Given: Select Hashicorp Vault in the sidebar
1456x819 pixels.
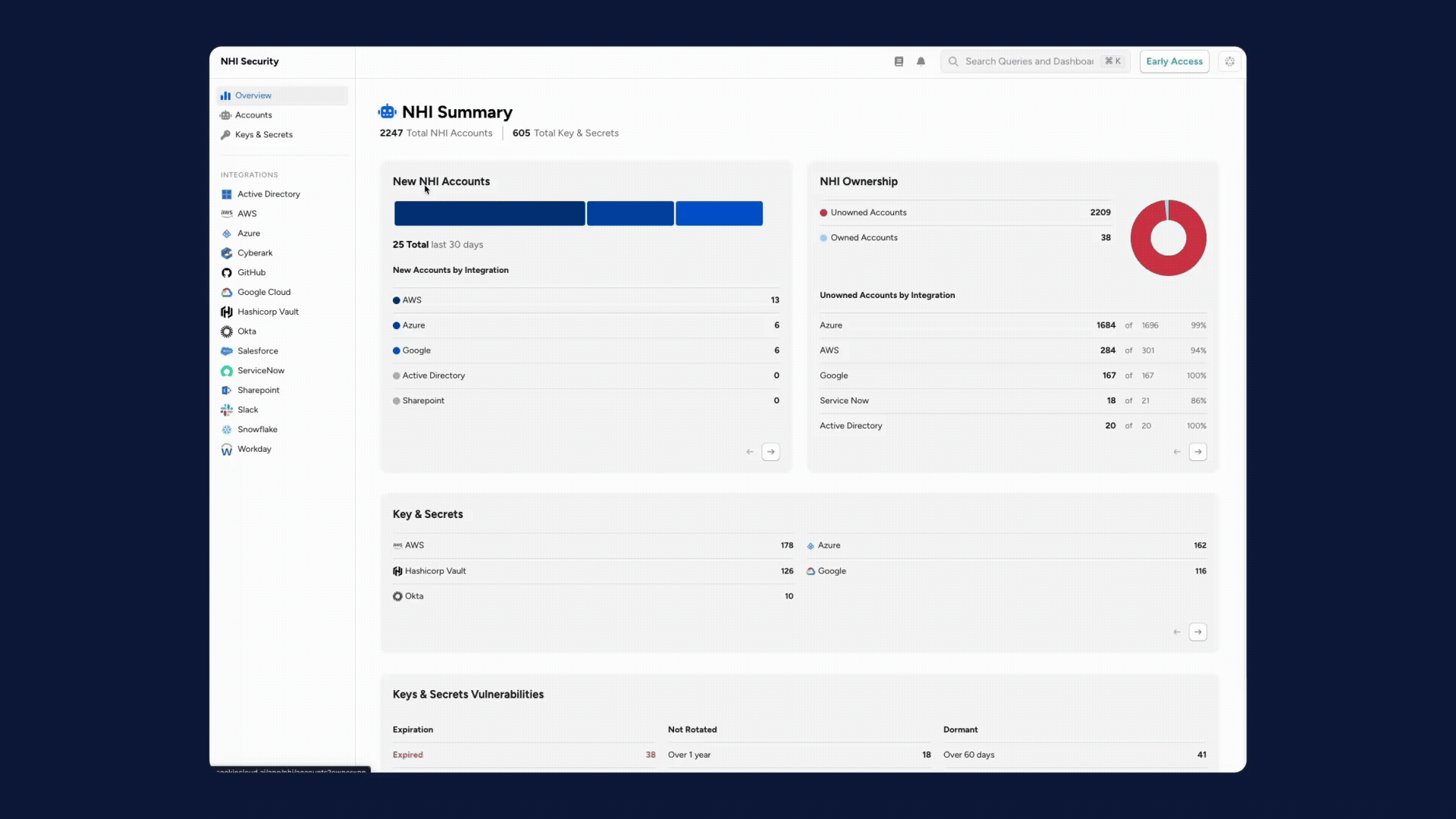Looking at the screenshot, I should tap(267, 312).
